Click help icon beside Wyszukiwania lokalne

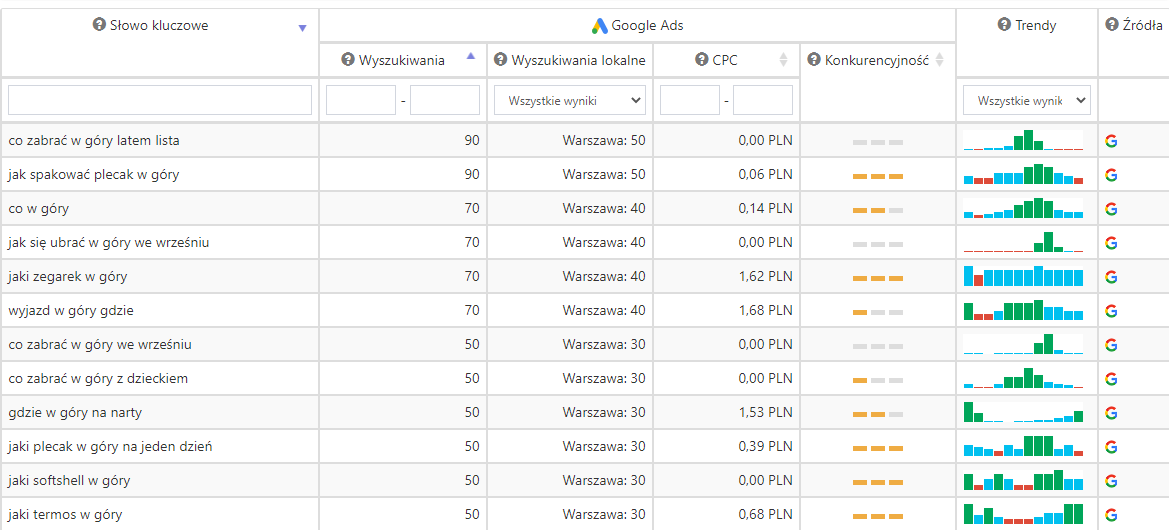coord(500,60)
